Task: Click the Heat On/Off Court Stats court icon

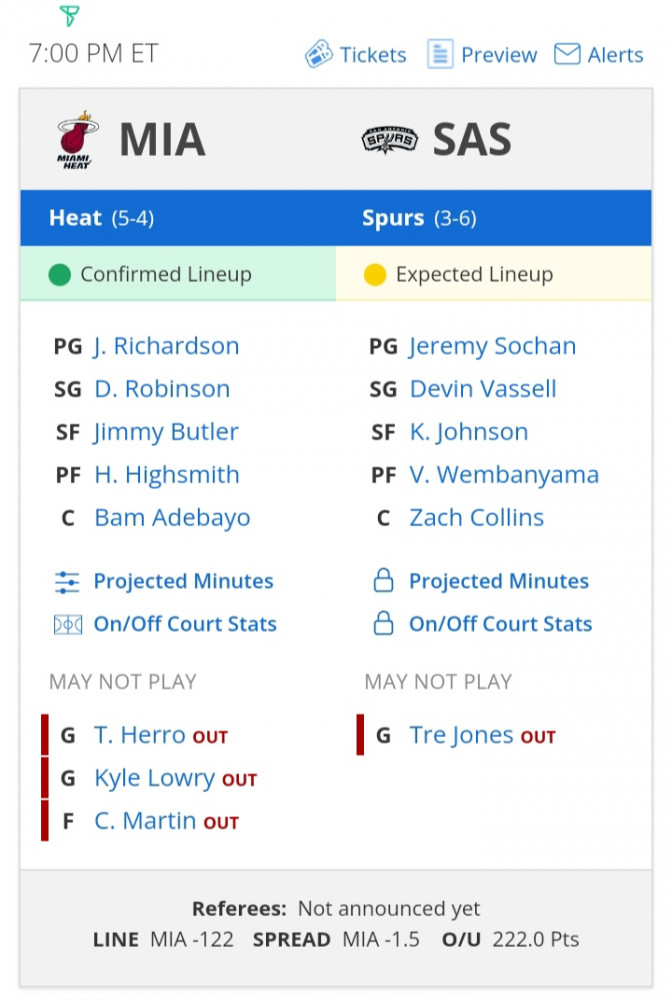Action: (68, 624)
